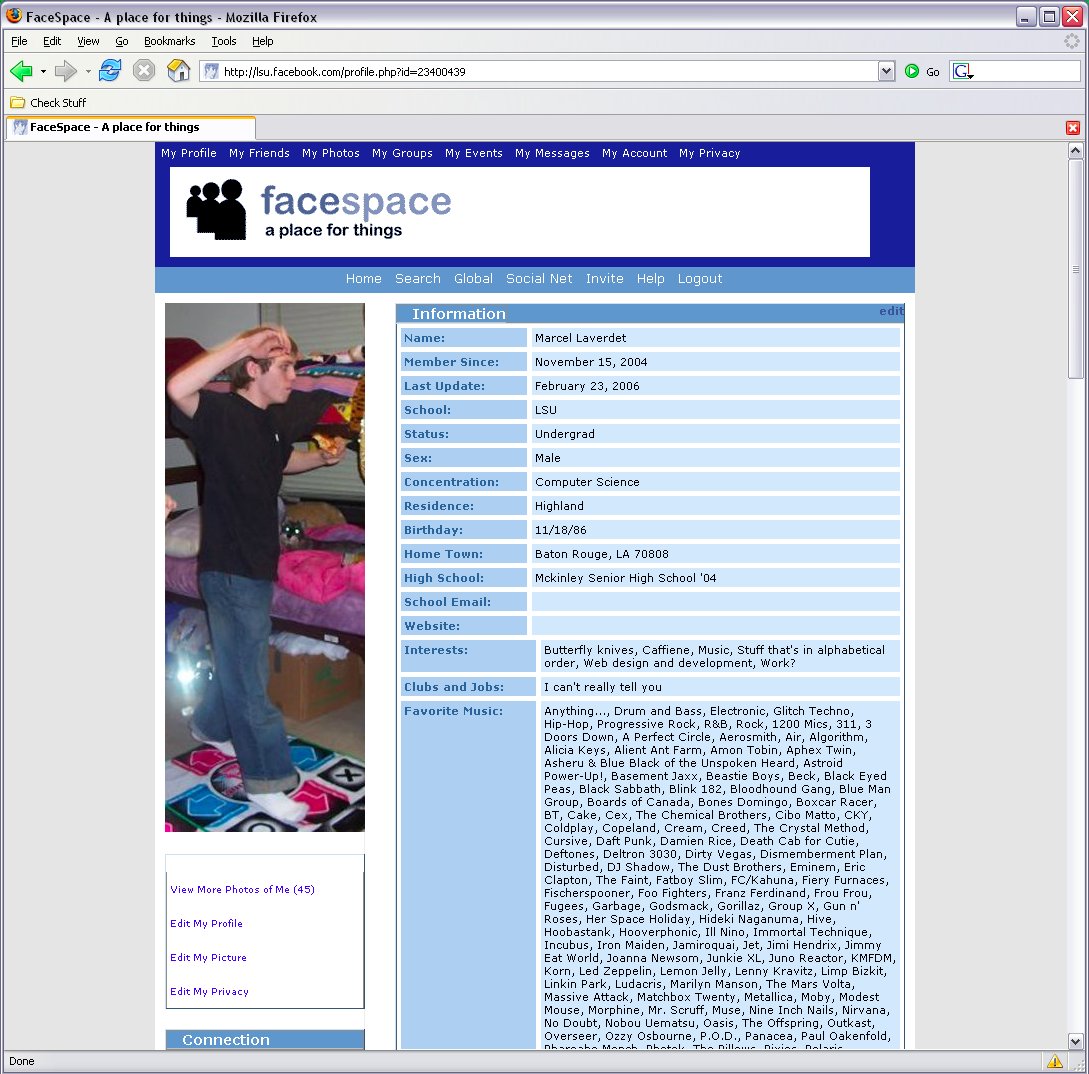
Task: Open the View menu
Action: pos(88,41)
